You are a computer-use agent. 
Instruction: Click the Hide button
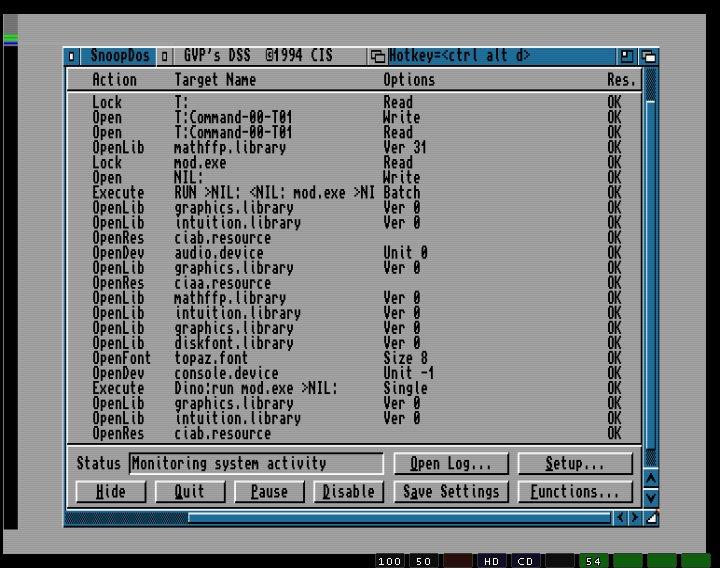pos(111,492)
